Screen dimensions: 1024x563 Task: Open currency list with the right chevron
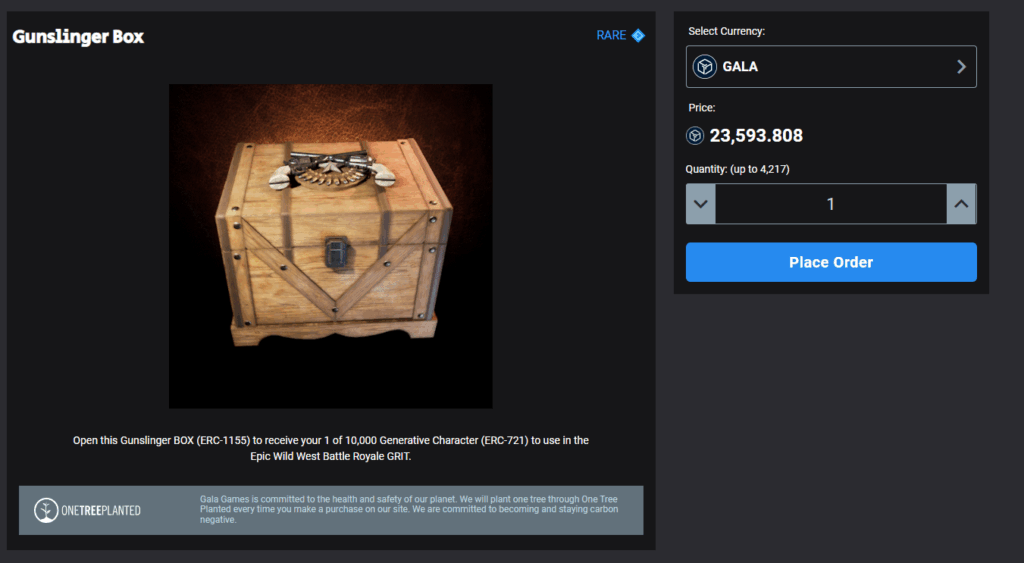click(x=961, y=67)
